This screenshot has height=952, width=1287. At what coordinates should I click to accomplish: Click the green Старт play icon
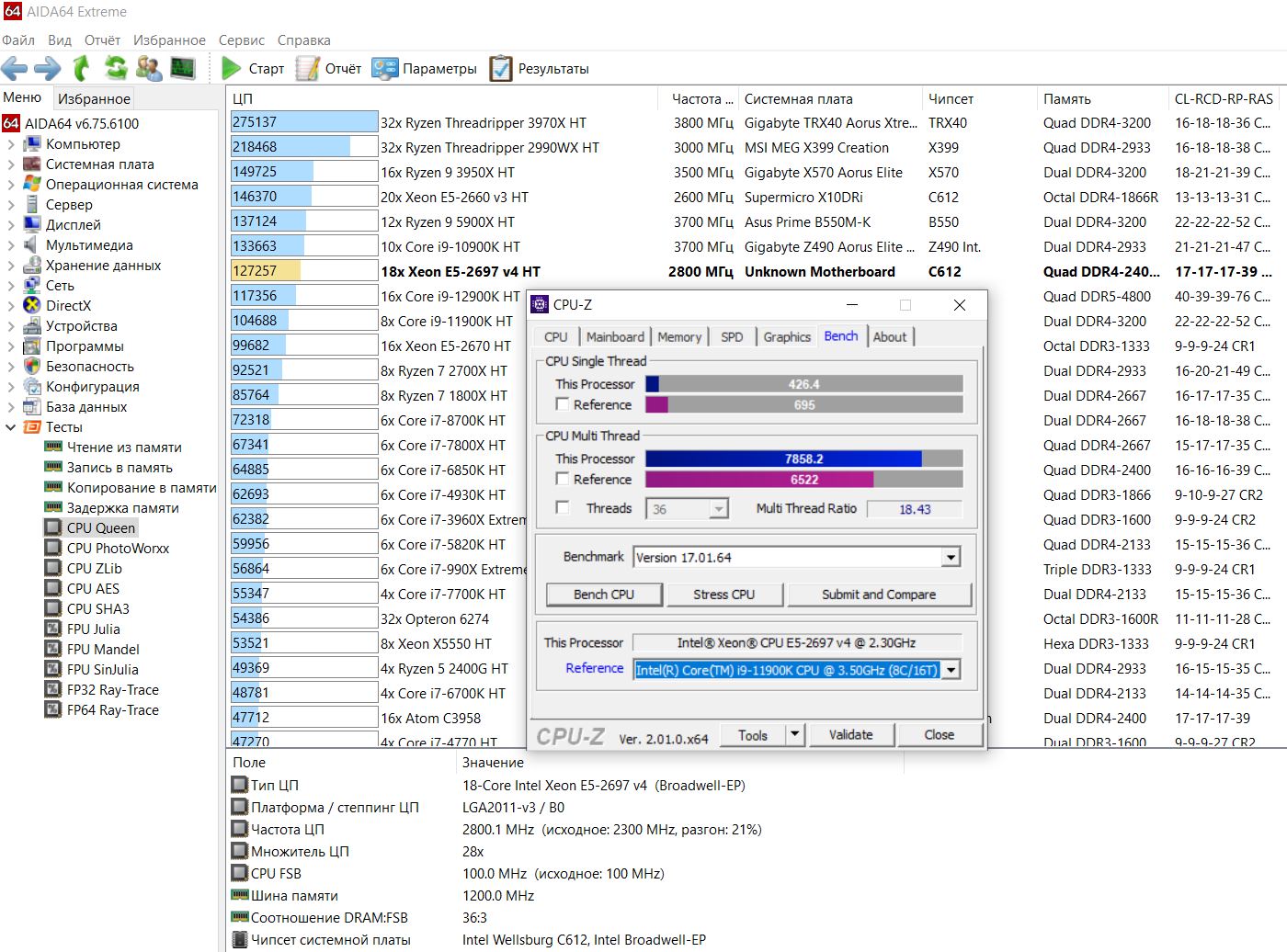[232, 68]
